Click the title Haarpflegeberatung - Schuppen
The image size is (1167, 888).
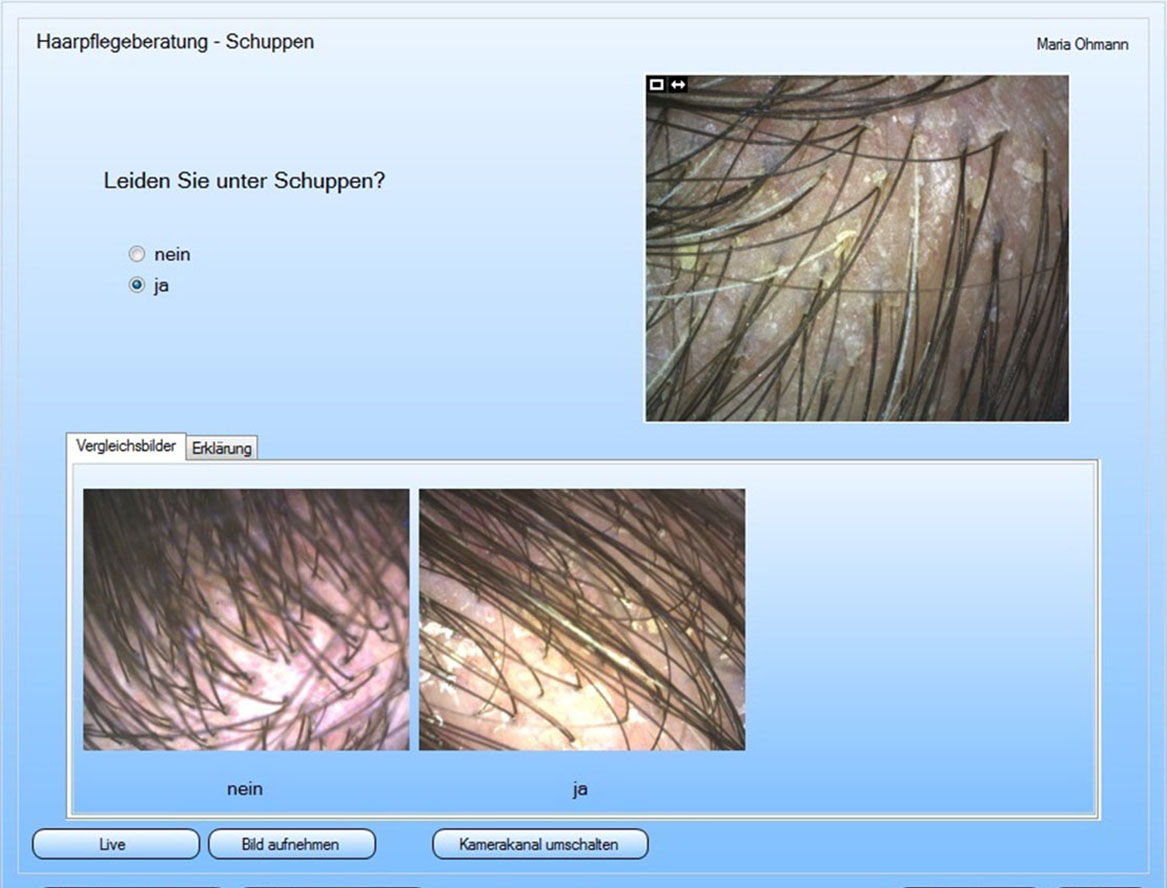(x=175, y=42)
